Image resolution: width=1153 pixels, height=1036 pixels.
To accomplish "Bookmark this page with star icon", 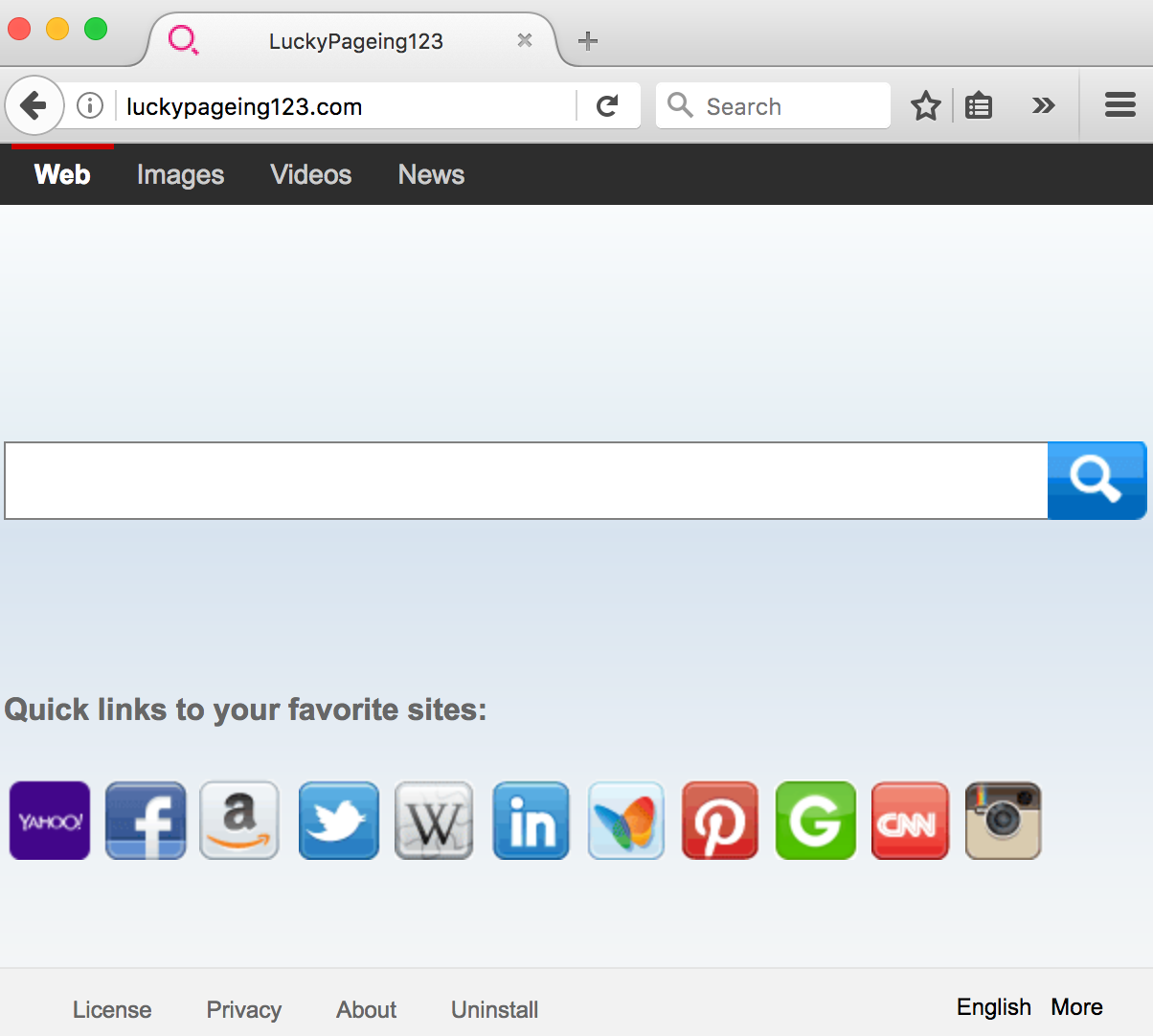I will 925,105.
